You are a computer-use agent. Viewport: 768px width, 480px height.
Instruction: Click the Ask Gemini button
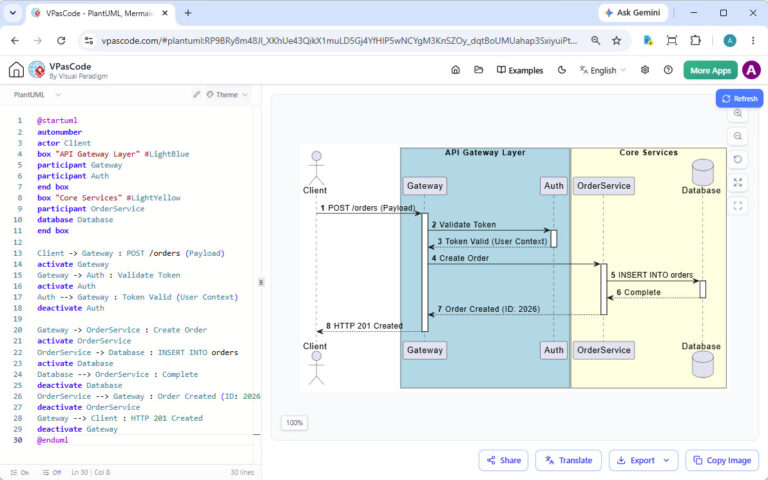(x=633, y=13)
